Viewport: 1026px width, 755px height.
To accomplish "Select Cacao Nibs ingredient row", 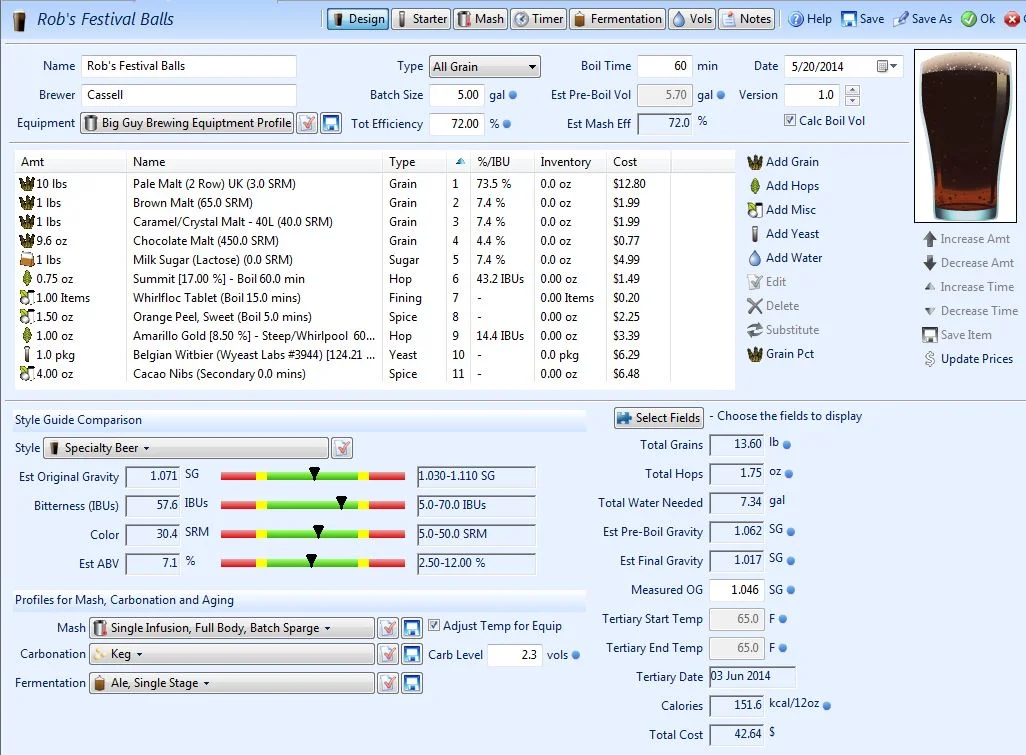I will tap(374, 374).
